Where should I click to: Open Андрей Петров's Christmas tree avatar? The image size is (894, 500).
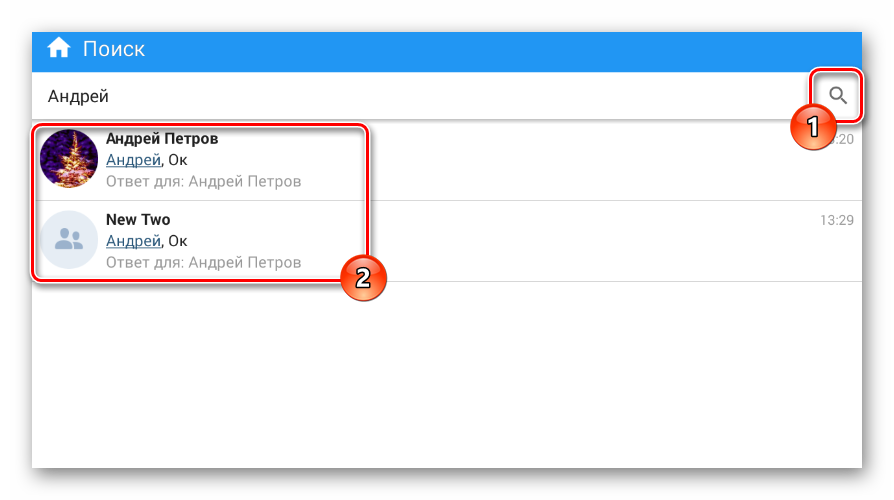pos(69,158)
